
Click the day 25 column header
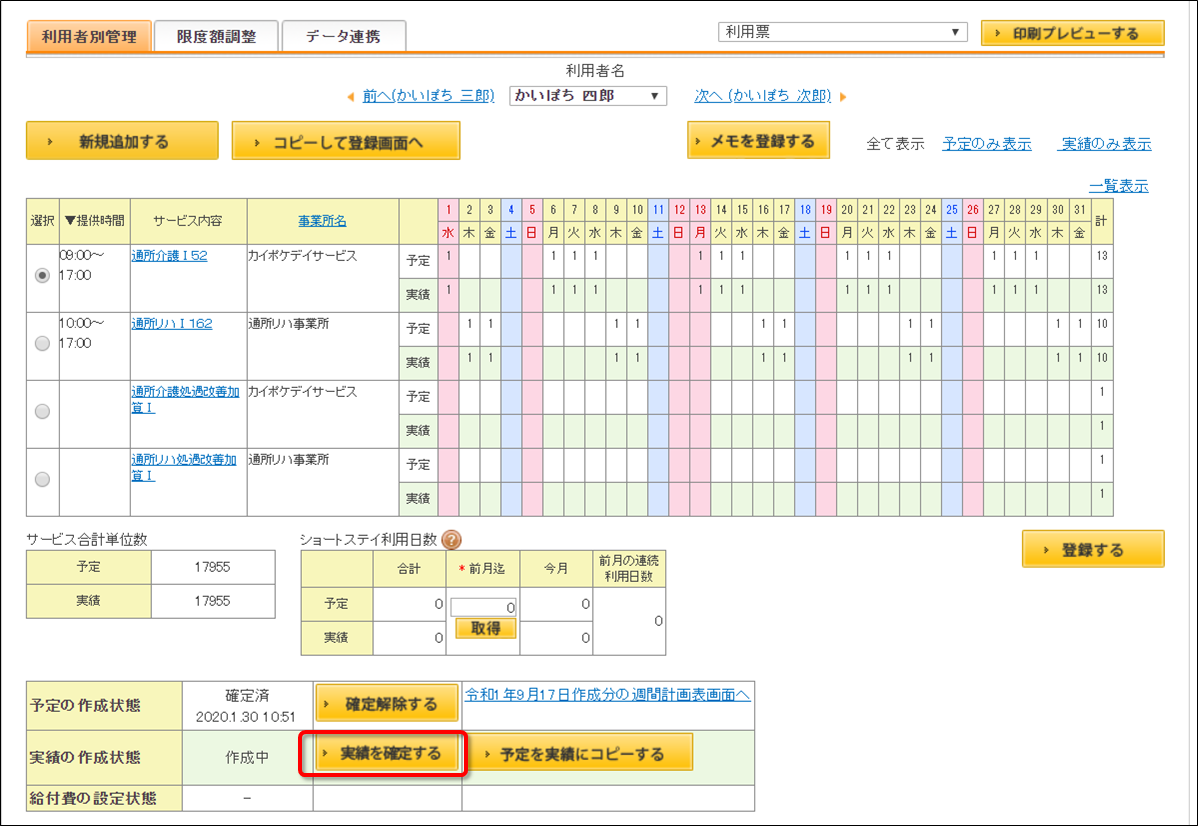click(951, 209)
